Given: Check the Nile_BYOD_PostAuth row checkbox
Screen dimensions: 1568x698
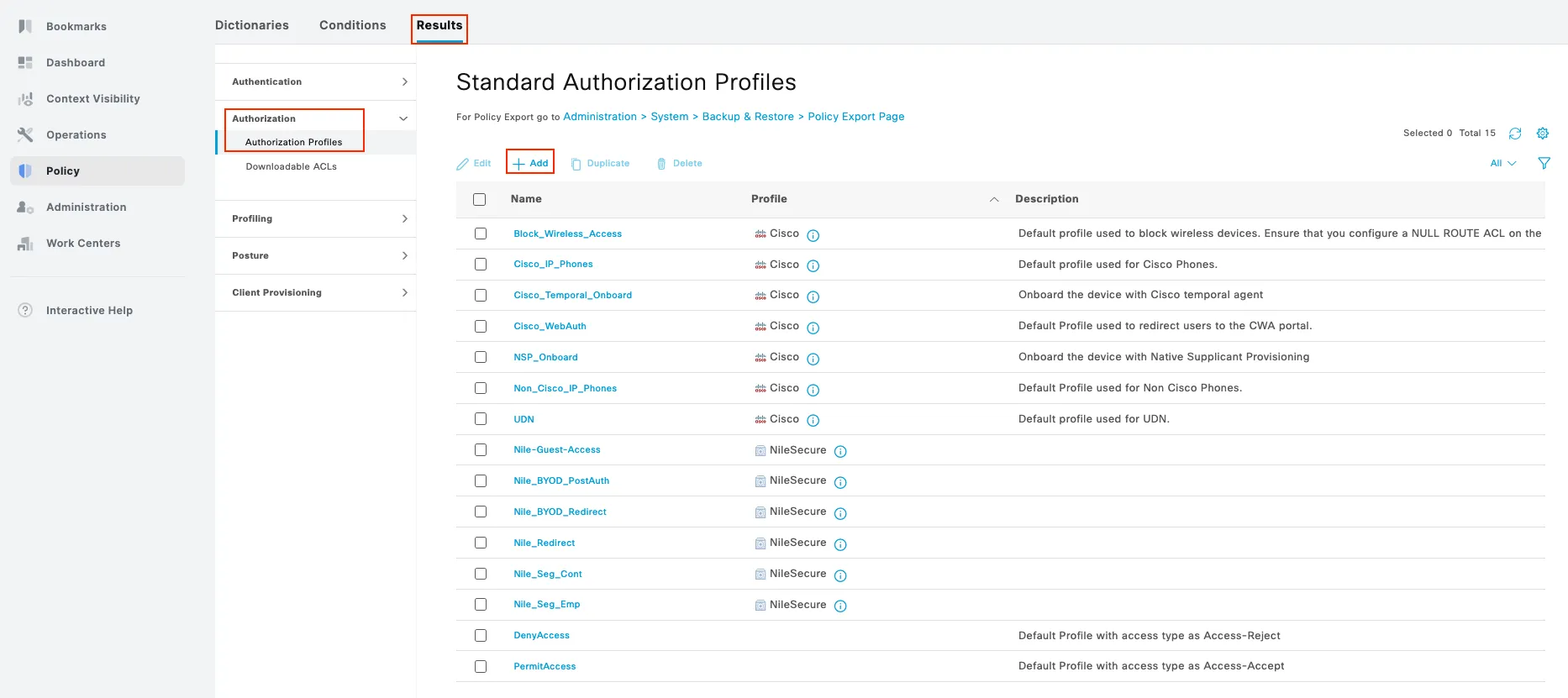Looking at the screenshot, I should point(481,480).
